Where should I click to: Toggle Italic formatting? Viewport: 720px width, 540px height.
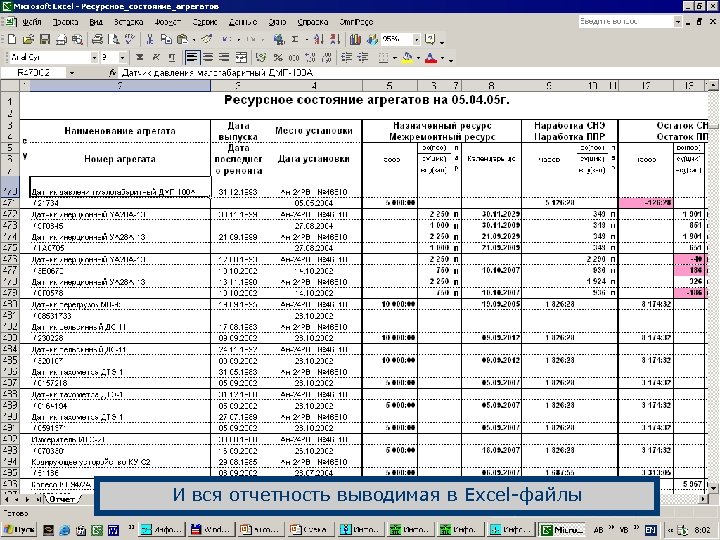tap(156, 57)
